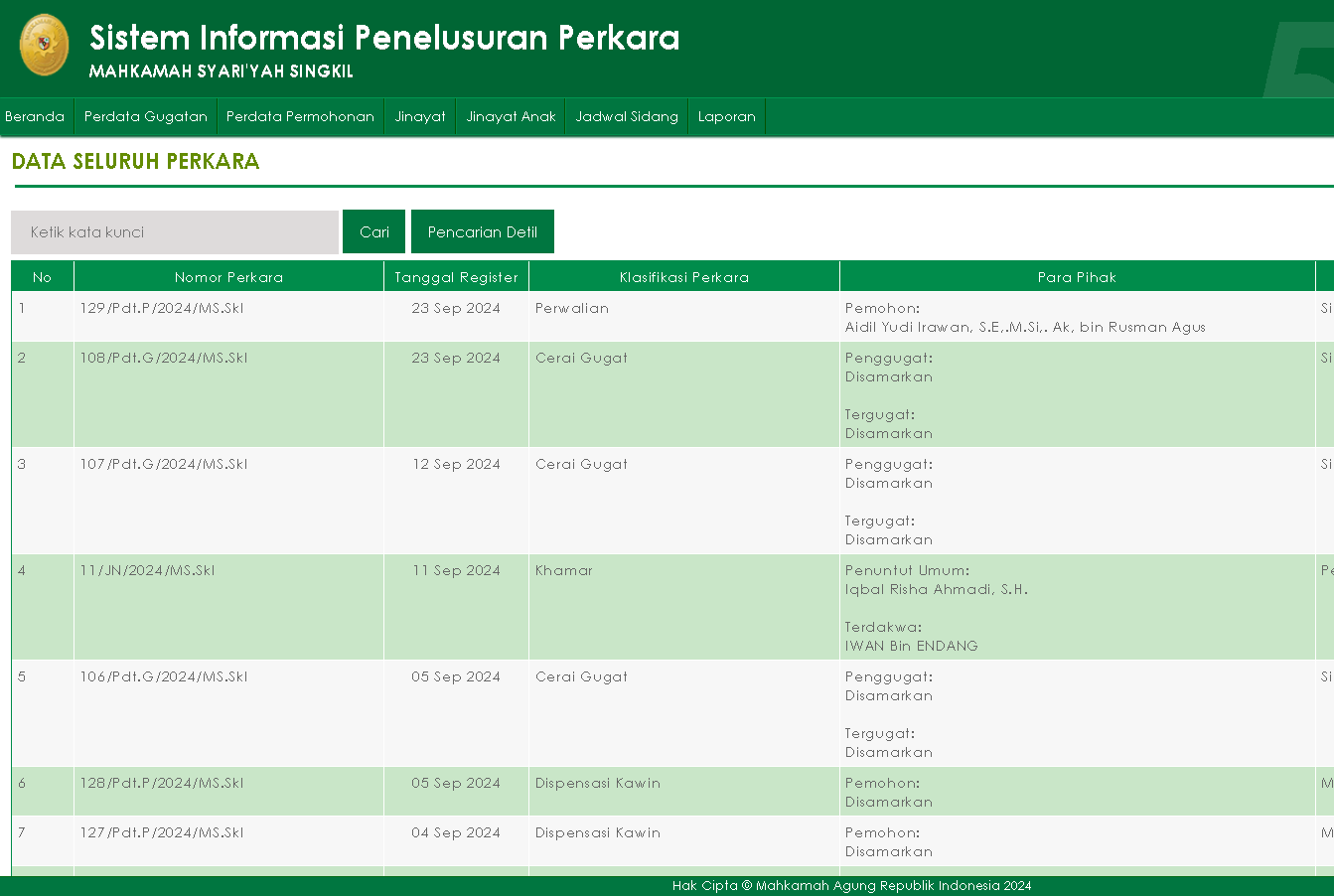Open the Perdata Permohonan menu
The width and height of the screenshot is (1334, 896).
click(x=300, y=116)
